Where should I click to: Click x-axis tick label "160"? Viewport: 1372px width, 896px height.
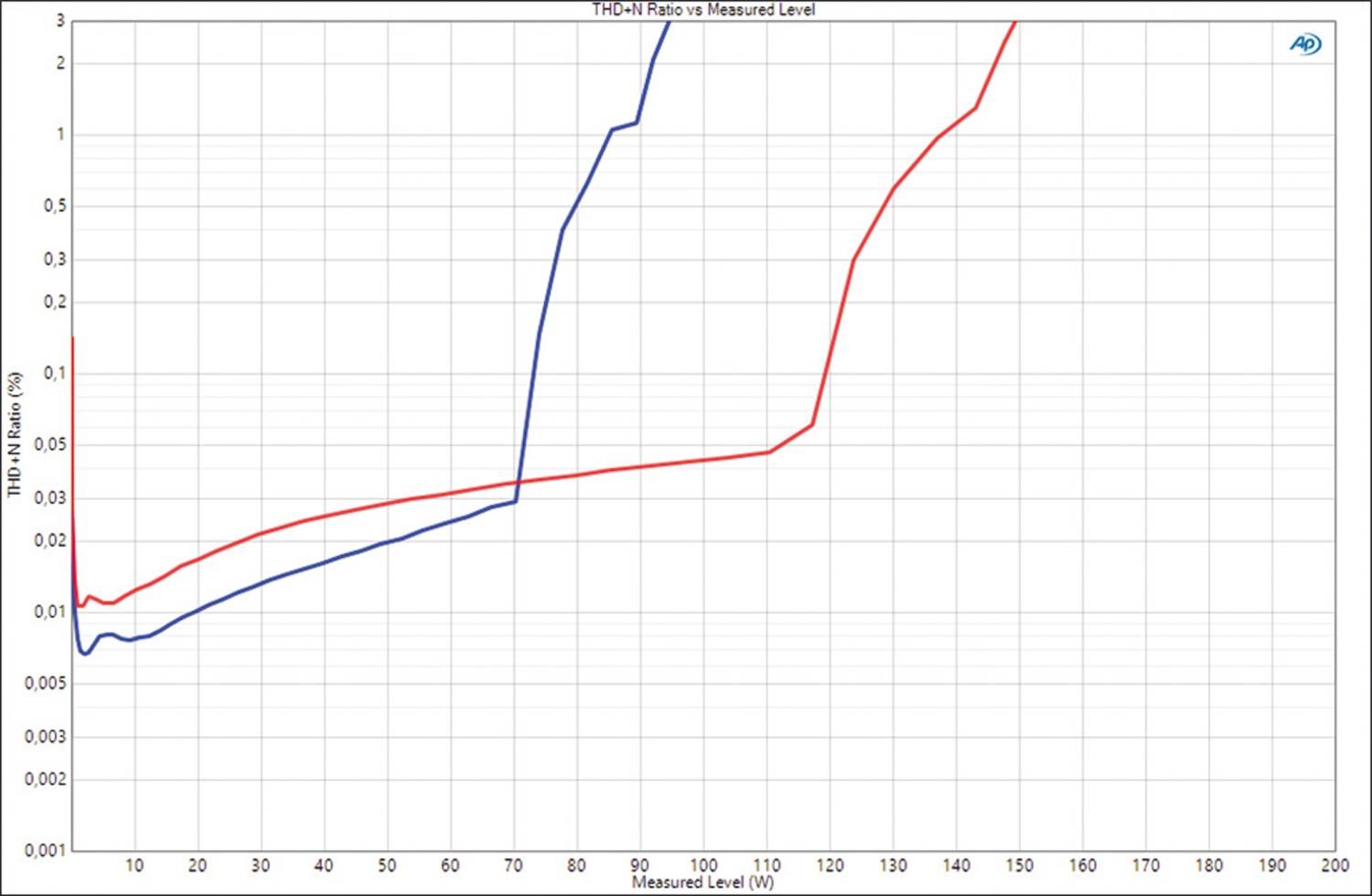1082,865
